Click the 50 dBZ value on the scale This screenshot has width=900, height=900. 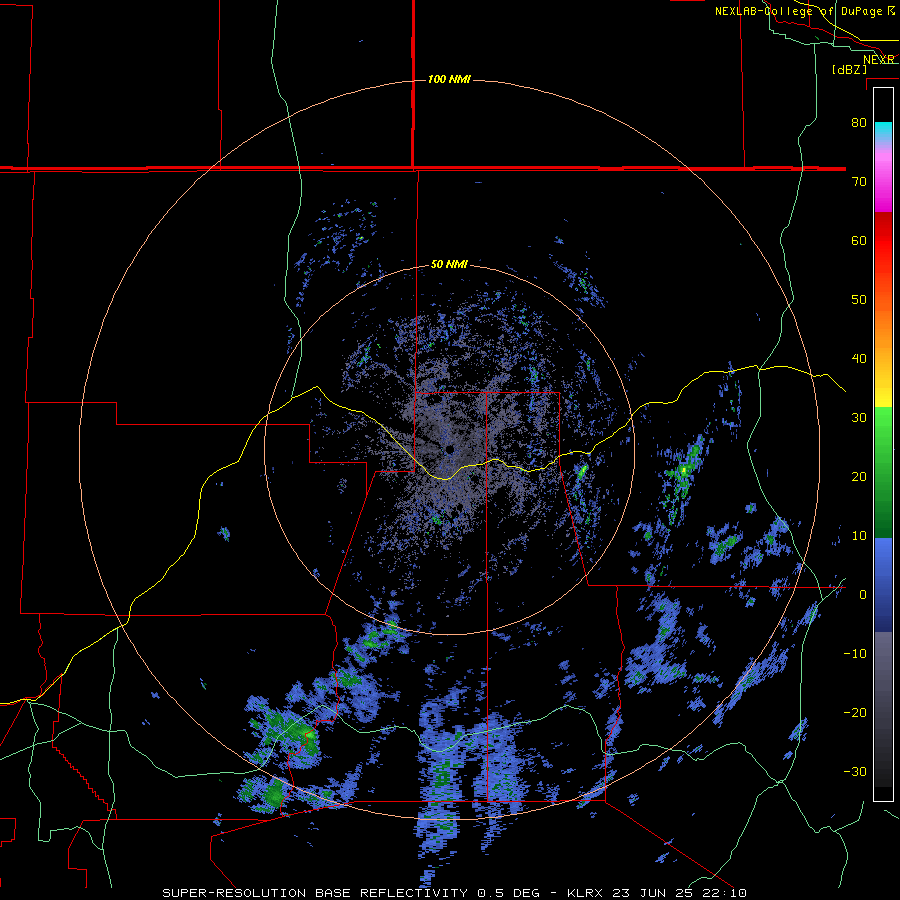click(859, 300)
